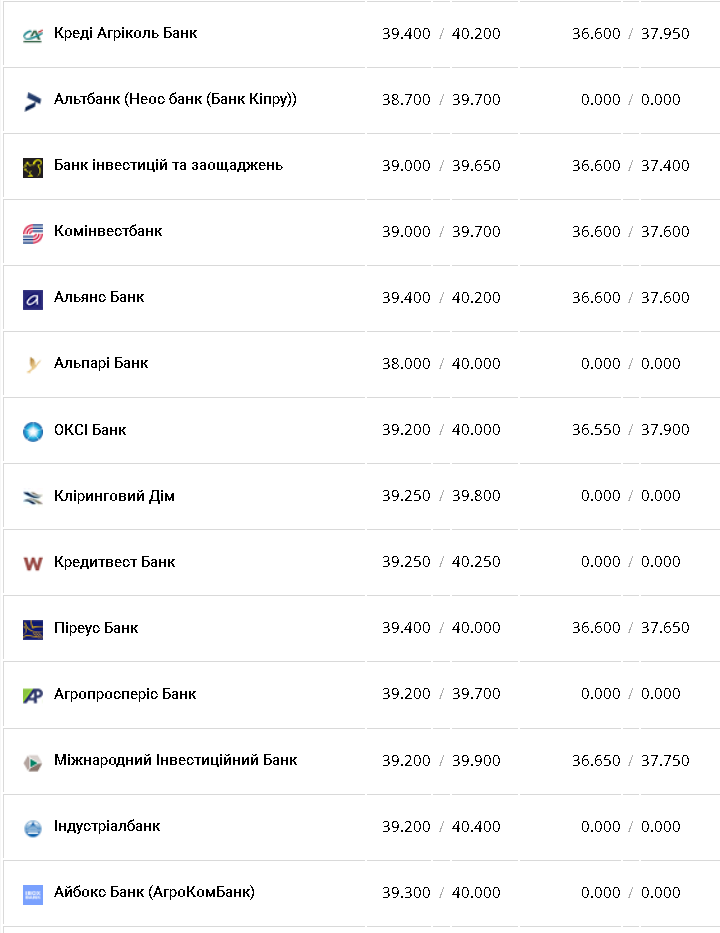Click the Альянс Банк logo icon
This screenshot has height=933, width=720.
[x=33, y=299]
